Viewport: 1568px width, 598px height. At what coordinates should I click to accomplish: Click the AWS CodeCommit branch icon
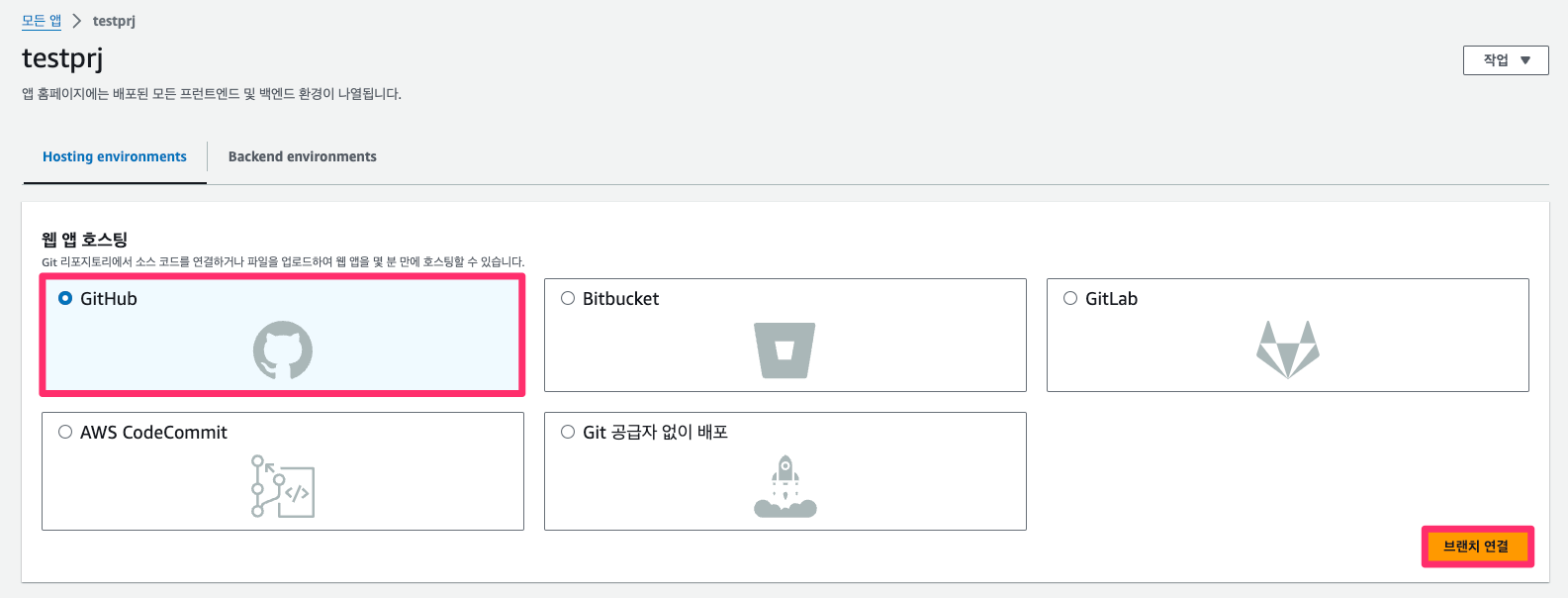(x=283, y=486)
